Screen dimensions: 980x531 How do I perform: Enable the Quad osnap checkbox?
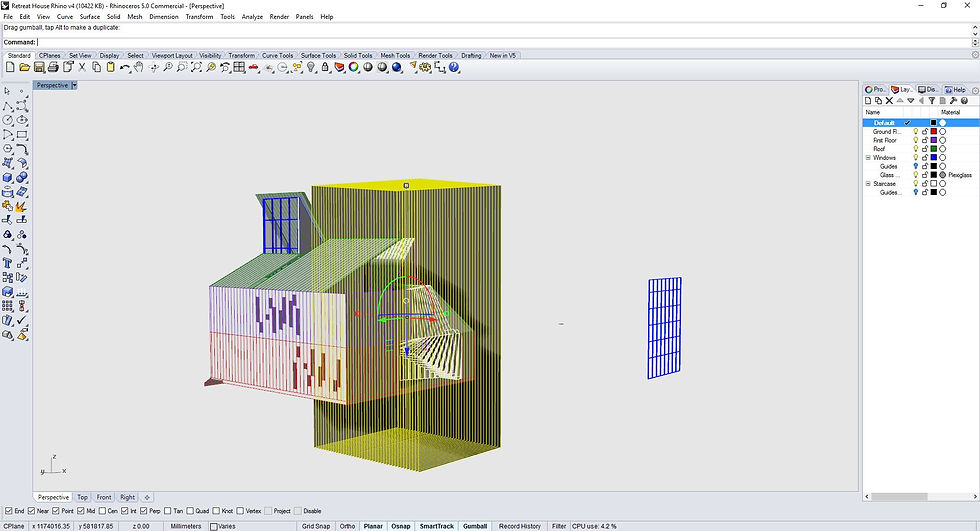tap(190, 511)
